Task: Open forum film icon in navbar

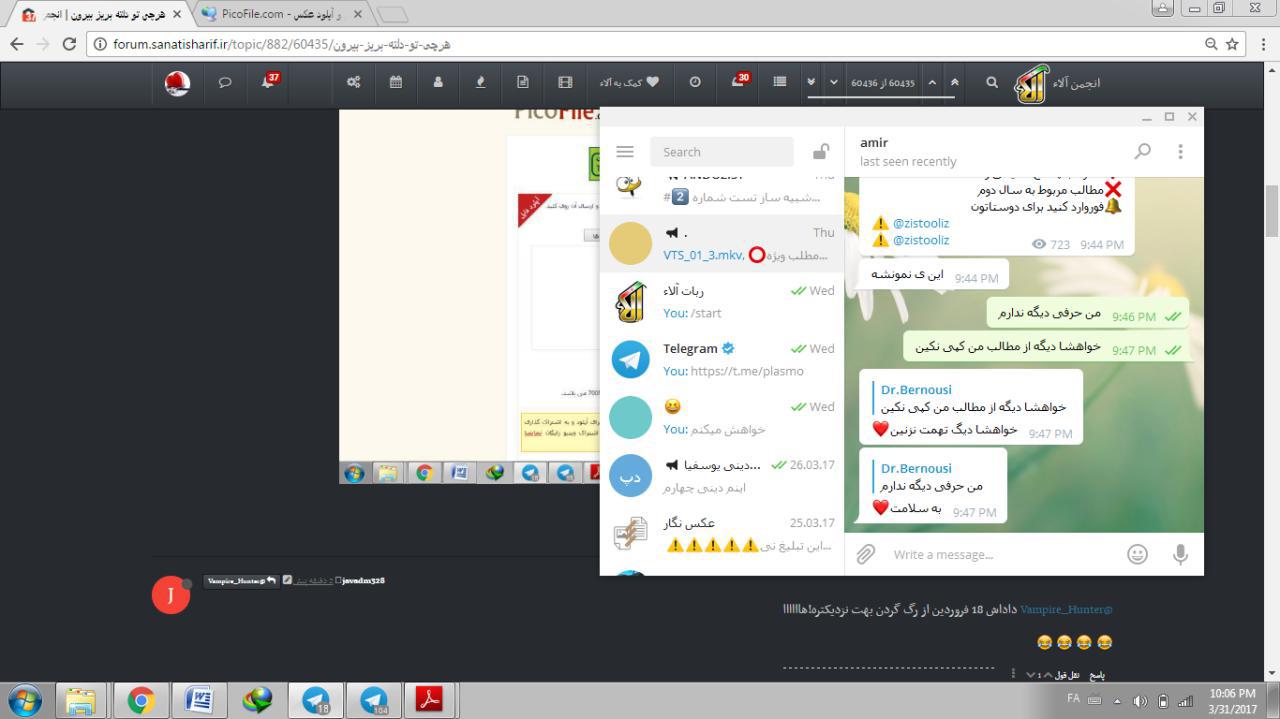Action: coord(565,82)
